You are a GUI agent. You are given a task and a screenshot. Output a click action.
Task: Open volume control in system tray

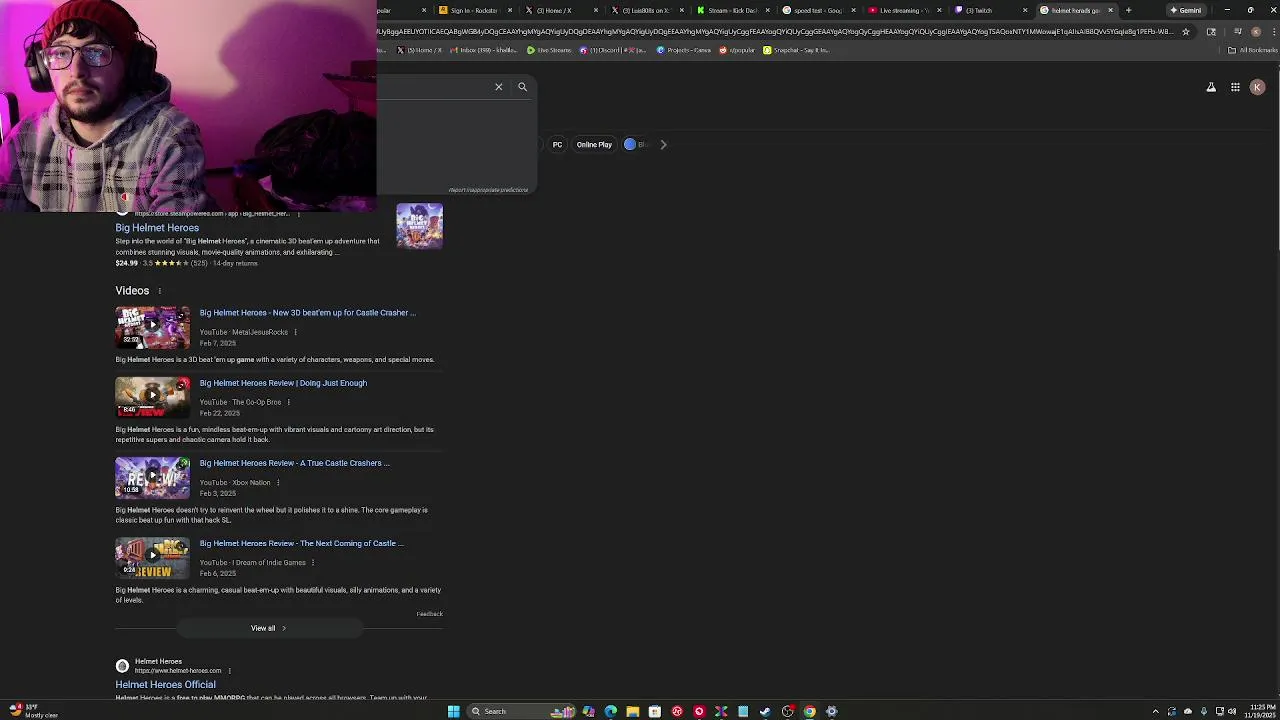pos(1232,711)
